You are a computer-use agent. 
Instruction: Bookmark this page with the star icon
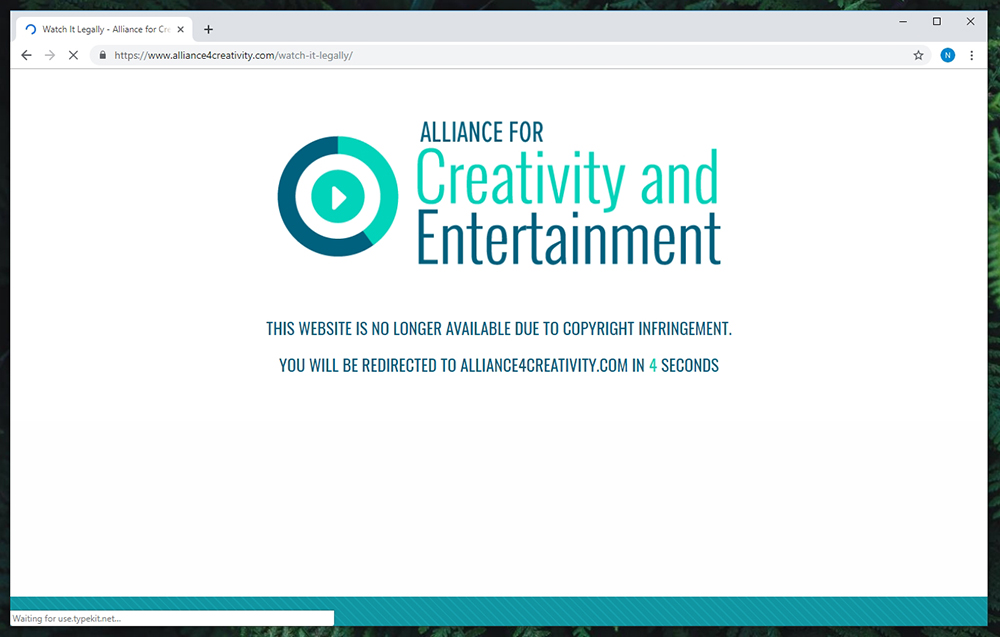point(918,55)
